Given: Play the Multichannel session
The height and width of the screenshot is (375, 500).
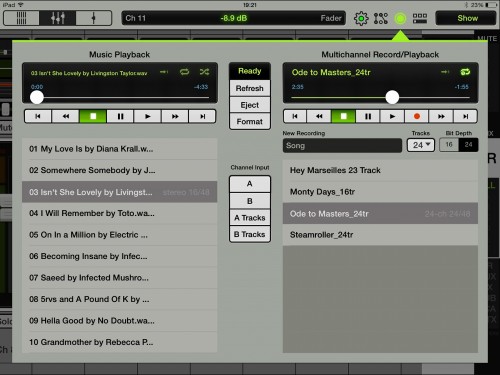Looking at the screenshot, I should click(x=392, y=116).
